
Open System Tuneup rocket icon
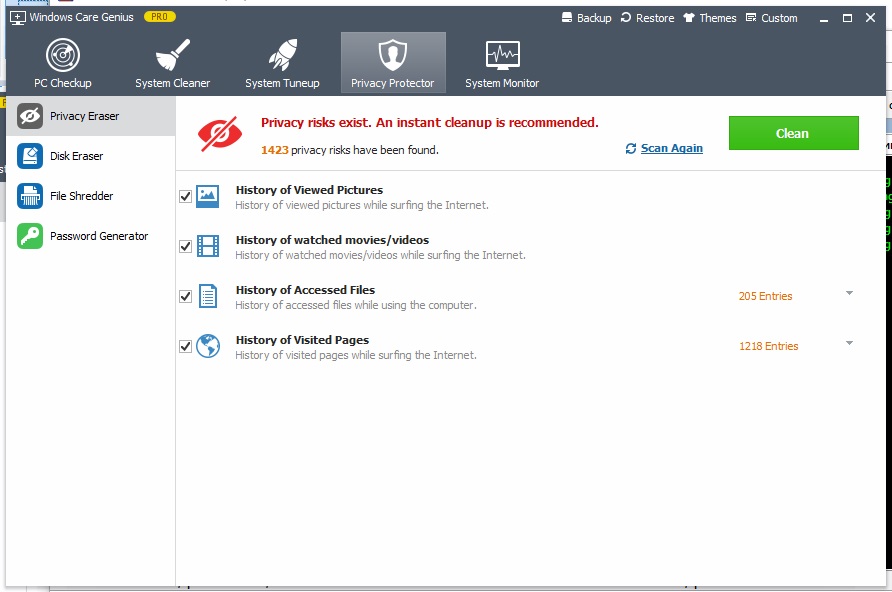tap(283, 55)
